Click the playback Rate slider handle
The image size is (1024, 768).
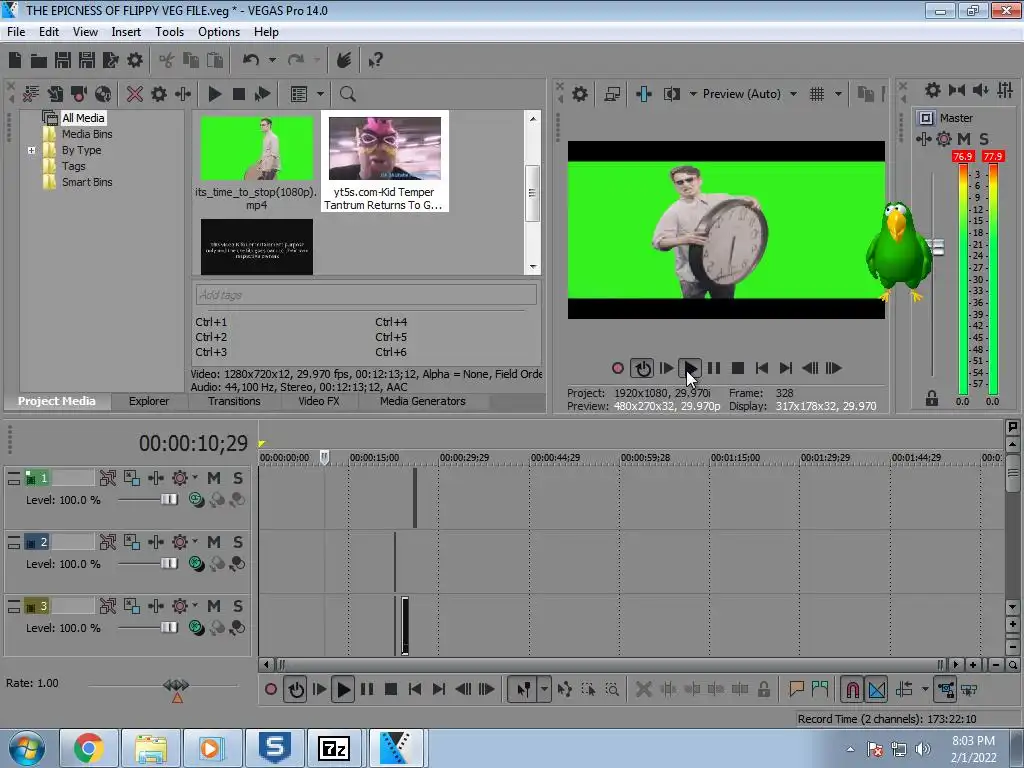(176, 685)
